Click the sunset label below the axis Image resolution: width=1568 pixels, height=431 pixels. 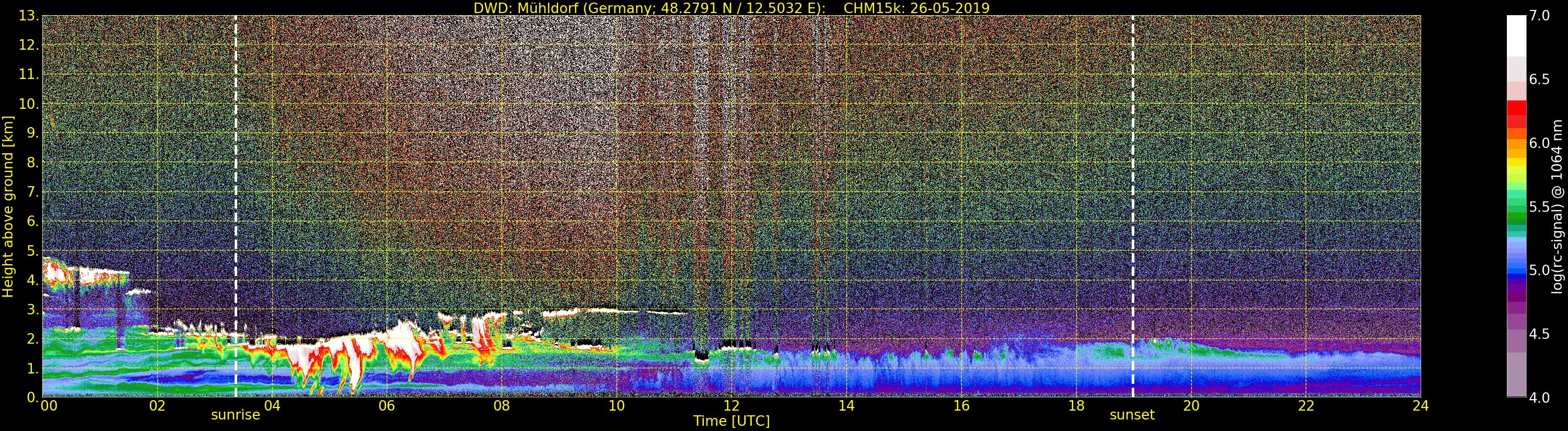[x=1132, y=415]
